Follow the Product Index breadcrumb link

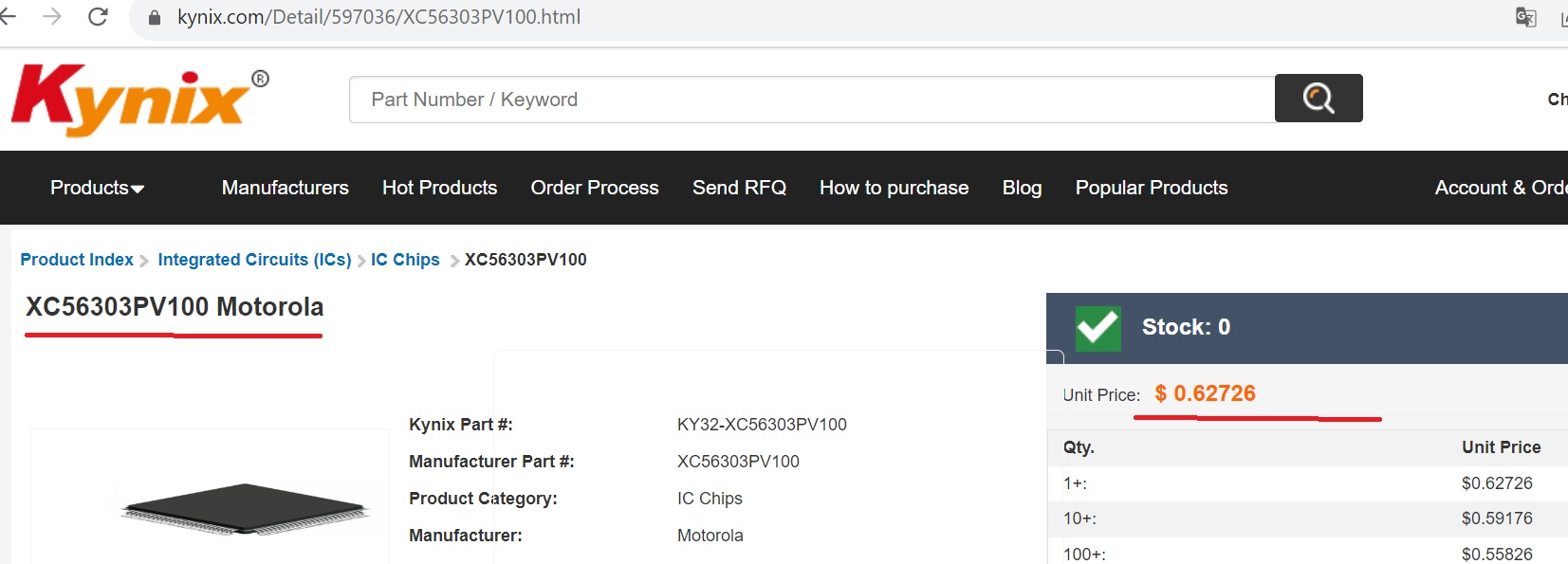pyautogui.click(x=77, y=260)
